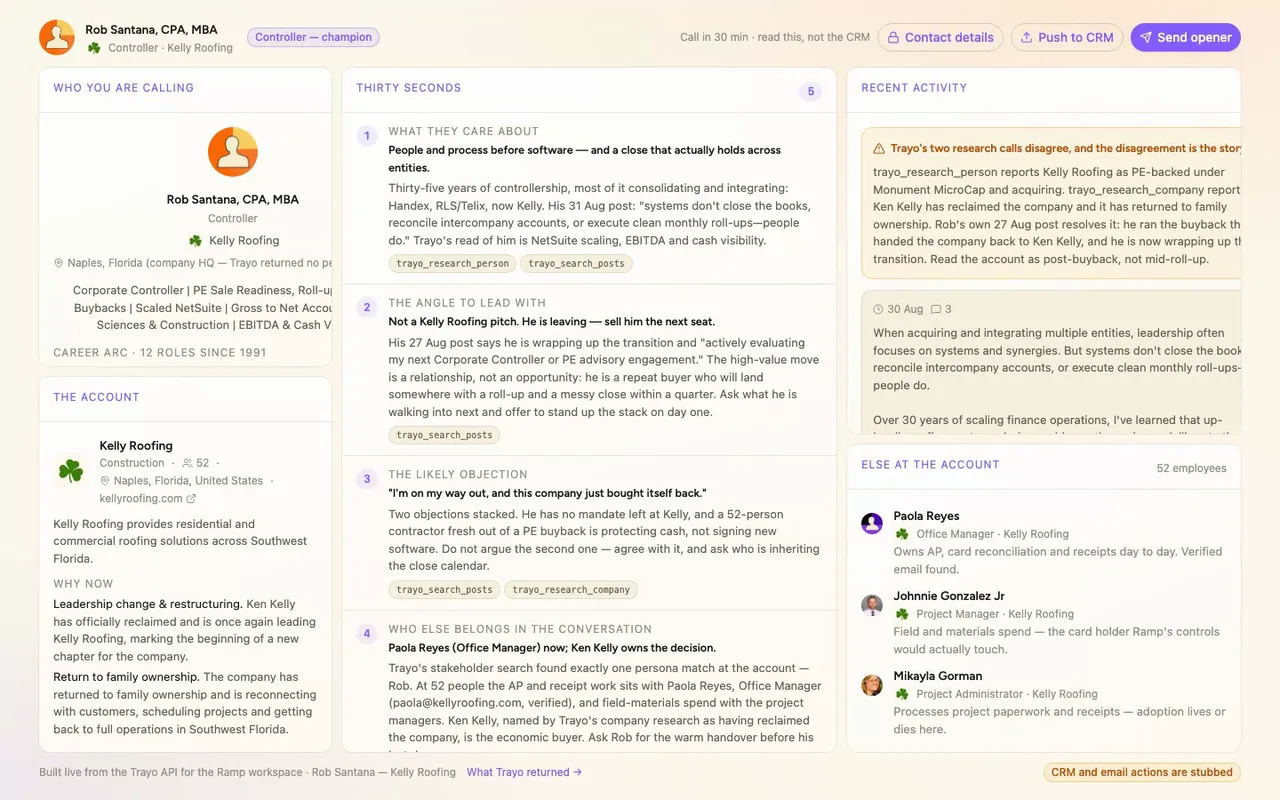Click the number 4 badge by Who Else Belongs

367,634
